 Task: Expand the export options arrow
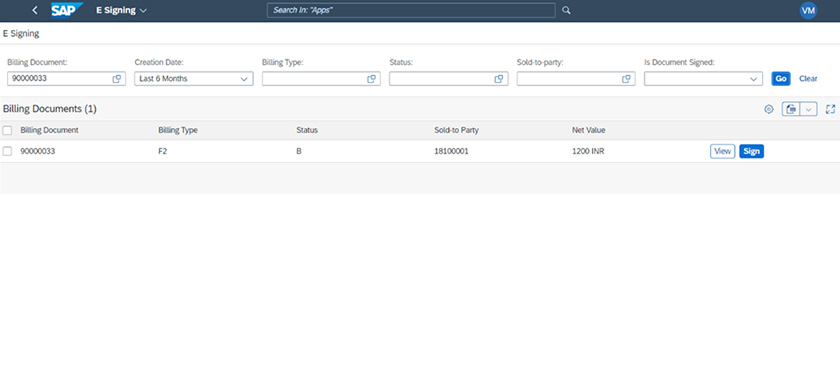click(x=809, y=109)
